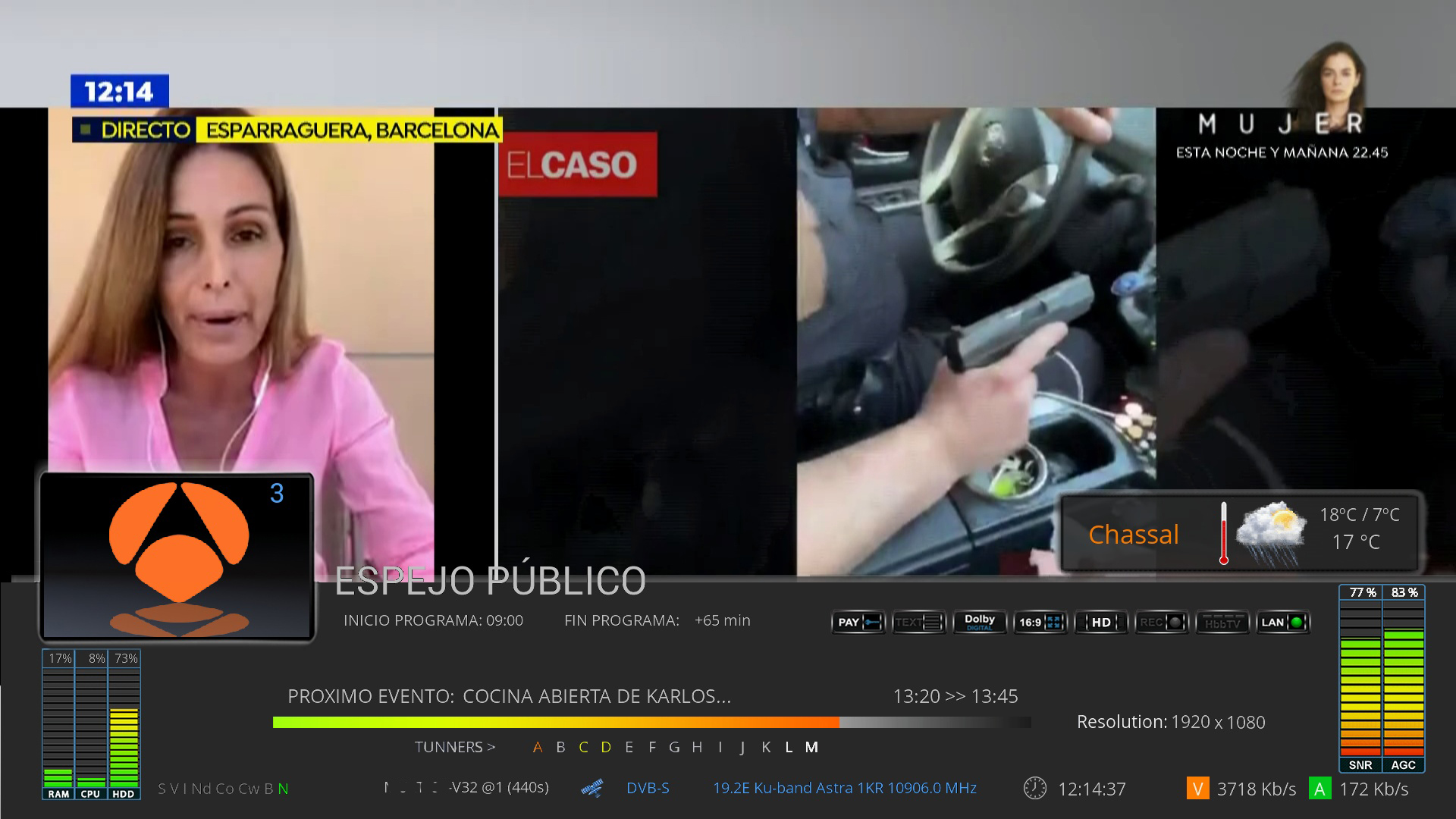Click the Chassal location name

click(x=1134, y=535)
